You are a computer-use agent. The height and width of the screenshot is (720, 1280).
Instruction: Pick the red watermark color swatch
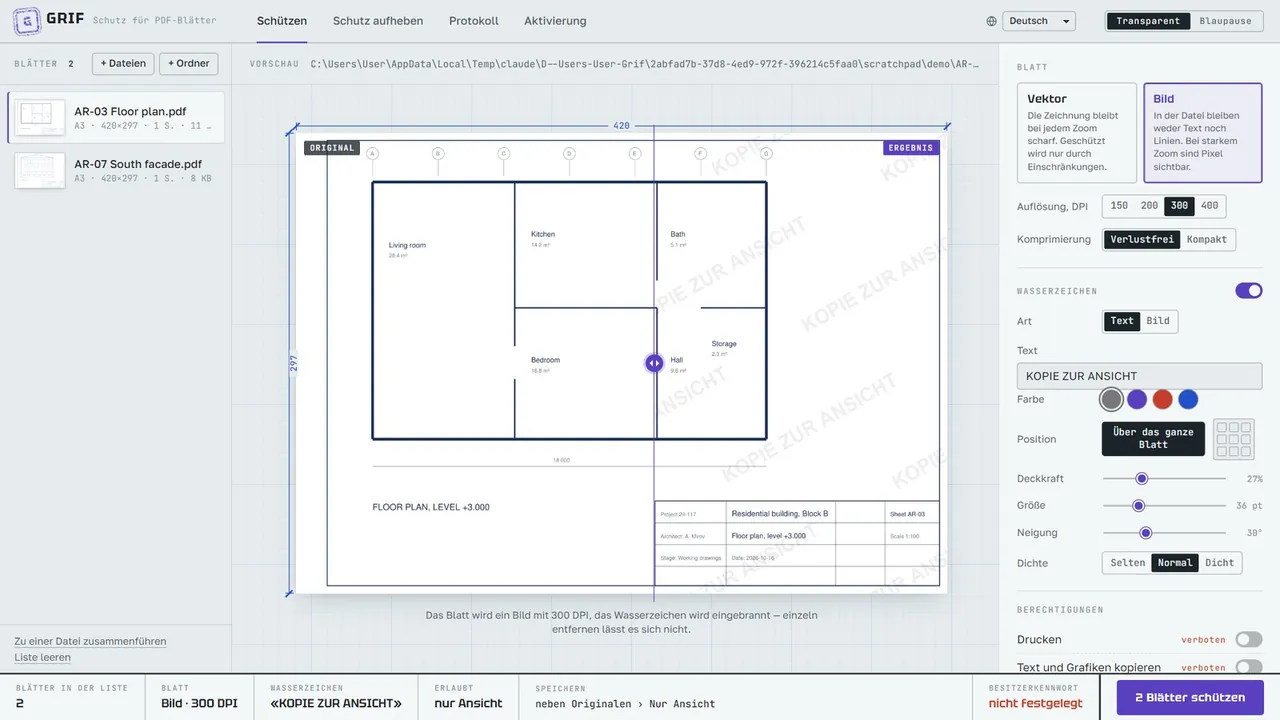point(1162,399)
